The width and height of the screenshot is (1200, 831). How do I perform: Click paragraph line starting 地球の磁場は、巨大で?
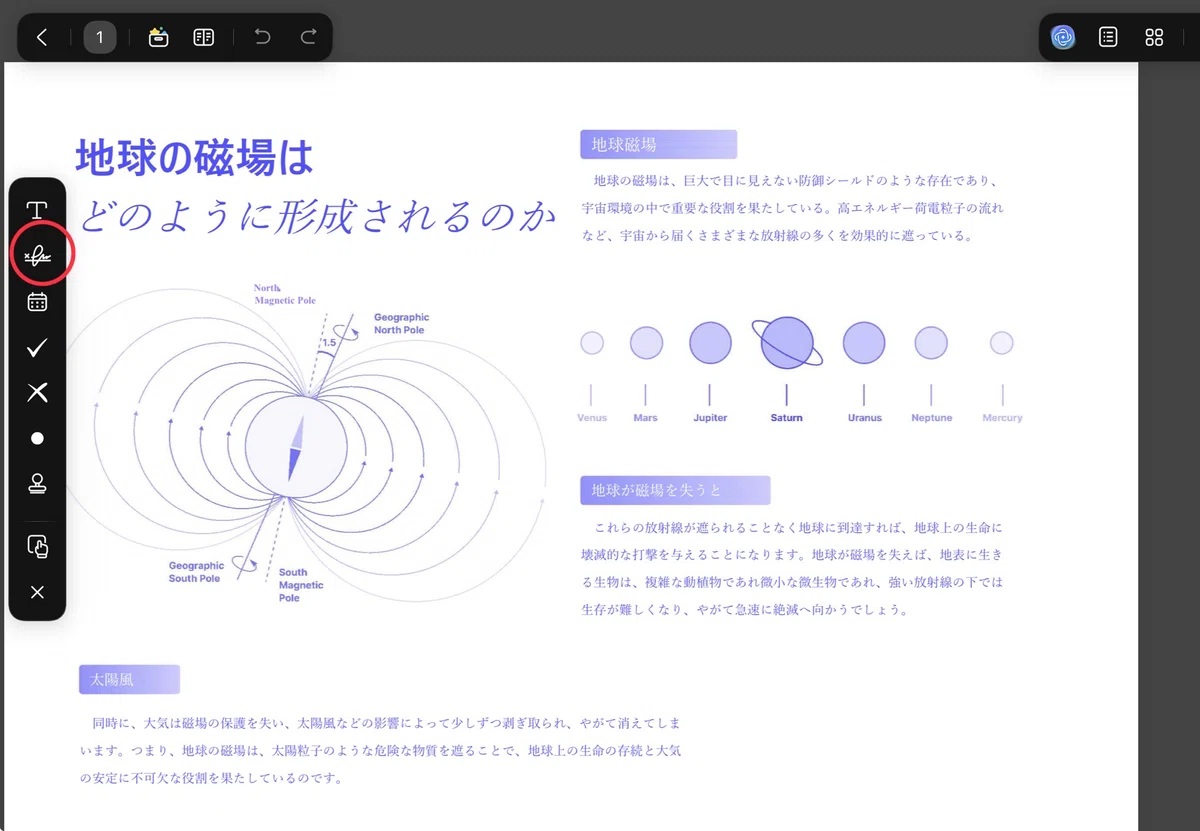pos(796,181)
